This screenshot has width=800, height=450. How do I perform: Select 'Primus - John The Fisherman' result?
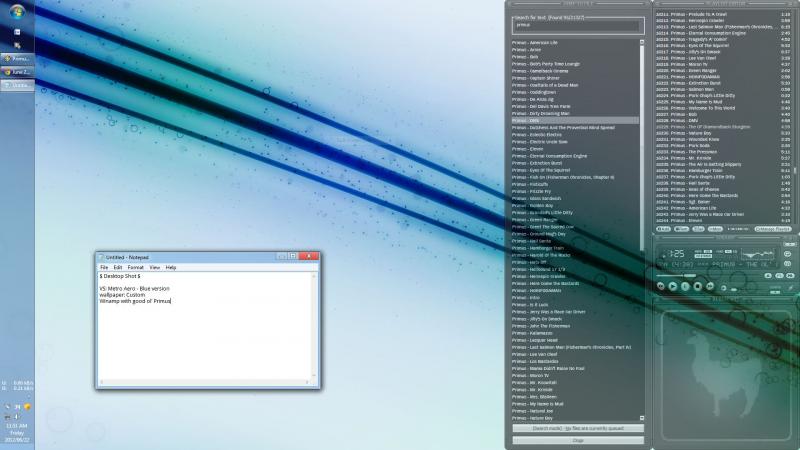pos(575,326)
